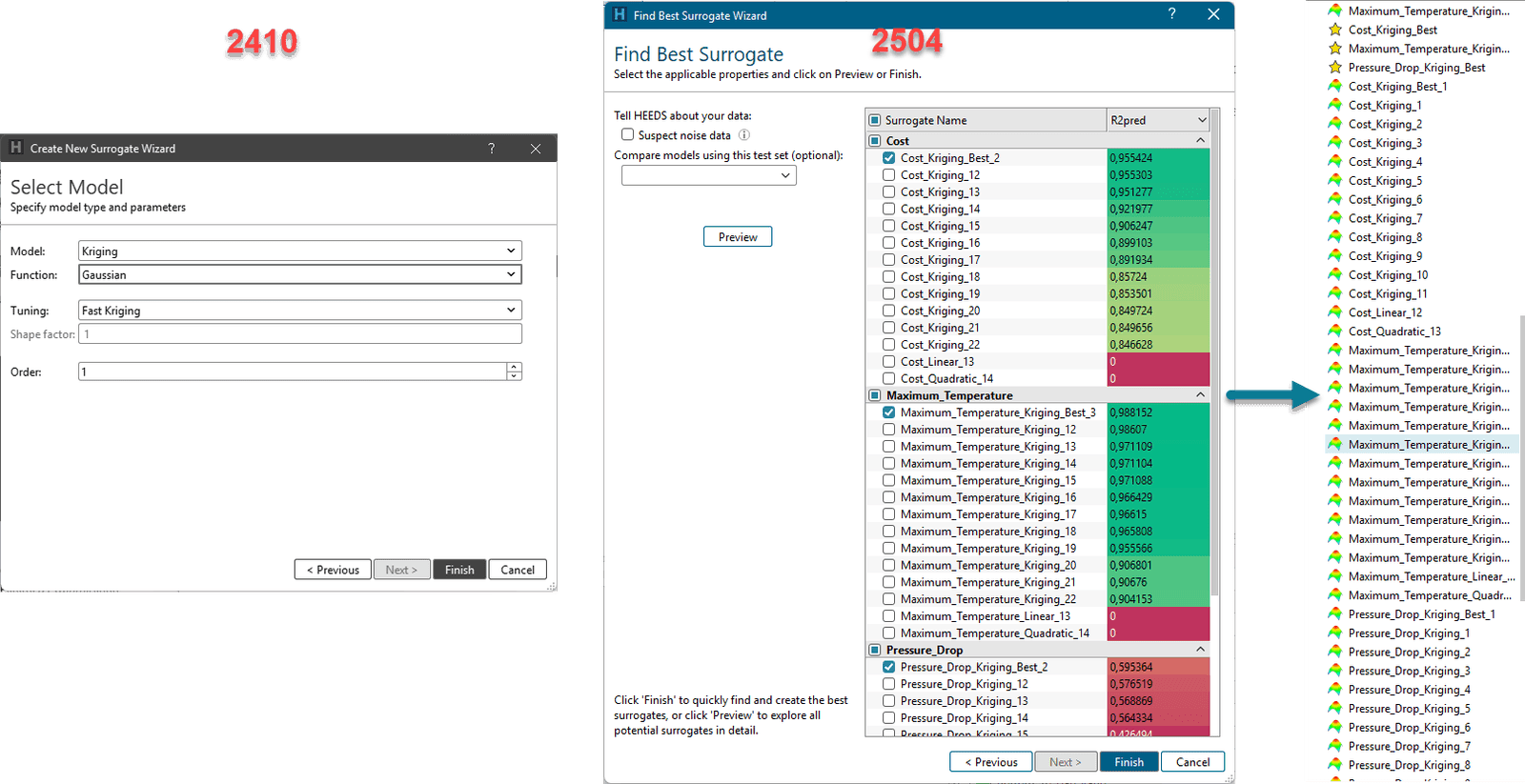
Task: Click the surrogate icon of Cost_Kriging_8
Action: tap(1335, 237)
